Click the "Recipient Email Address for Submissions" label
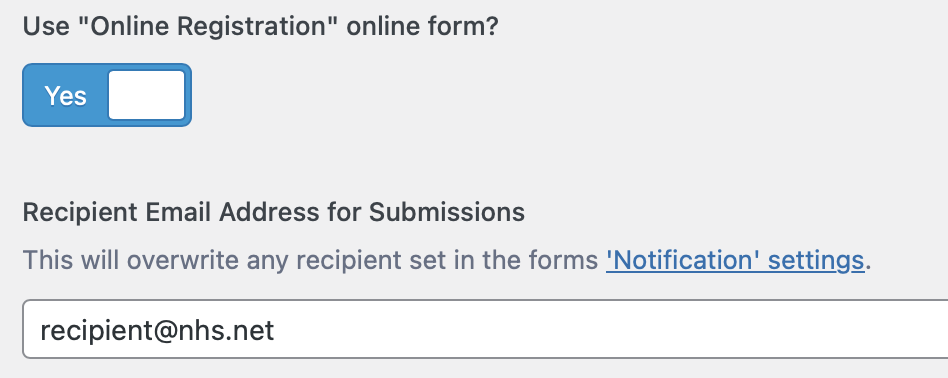This screenshot has height=378, width=948. tap(273, 212)
